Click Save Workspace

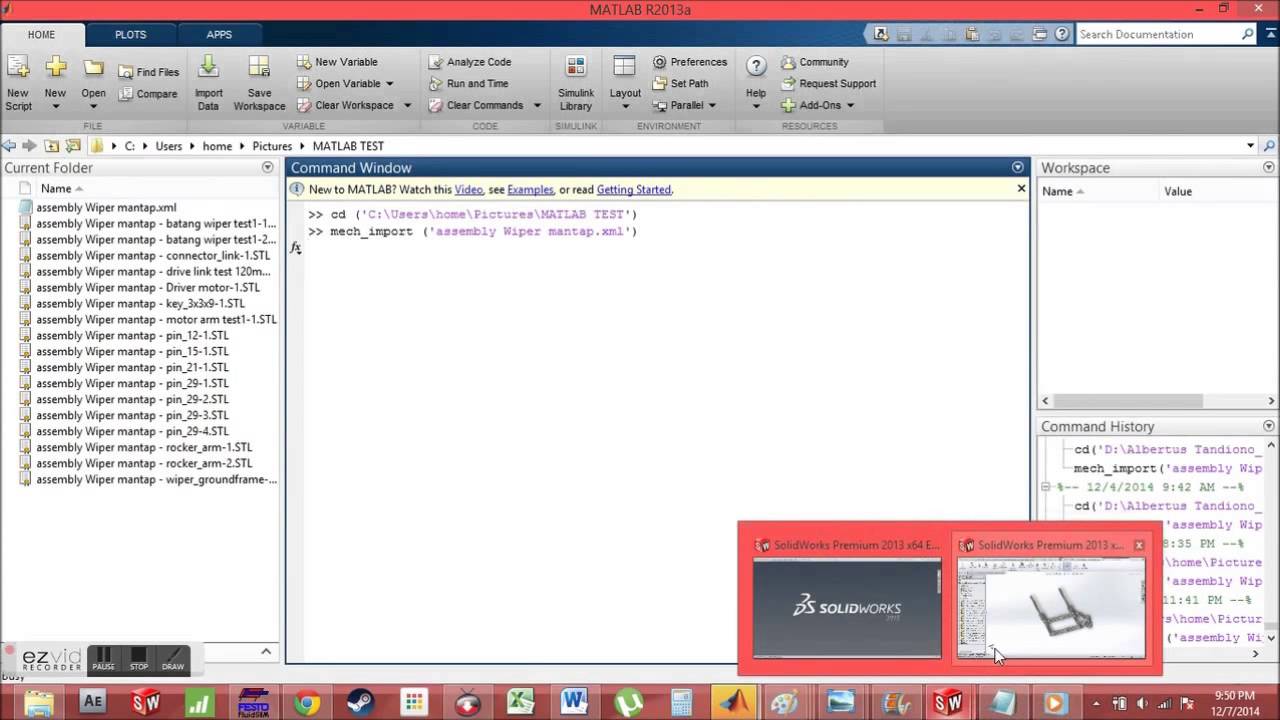[259, 83]
